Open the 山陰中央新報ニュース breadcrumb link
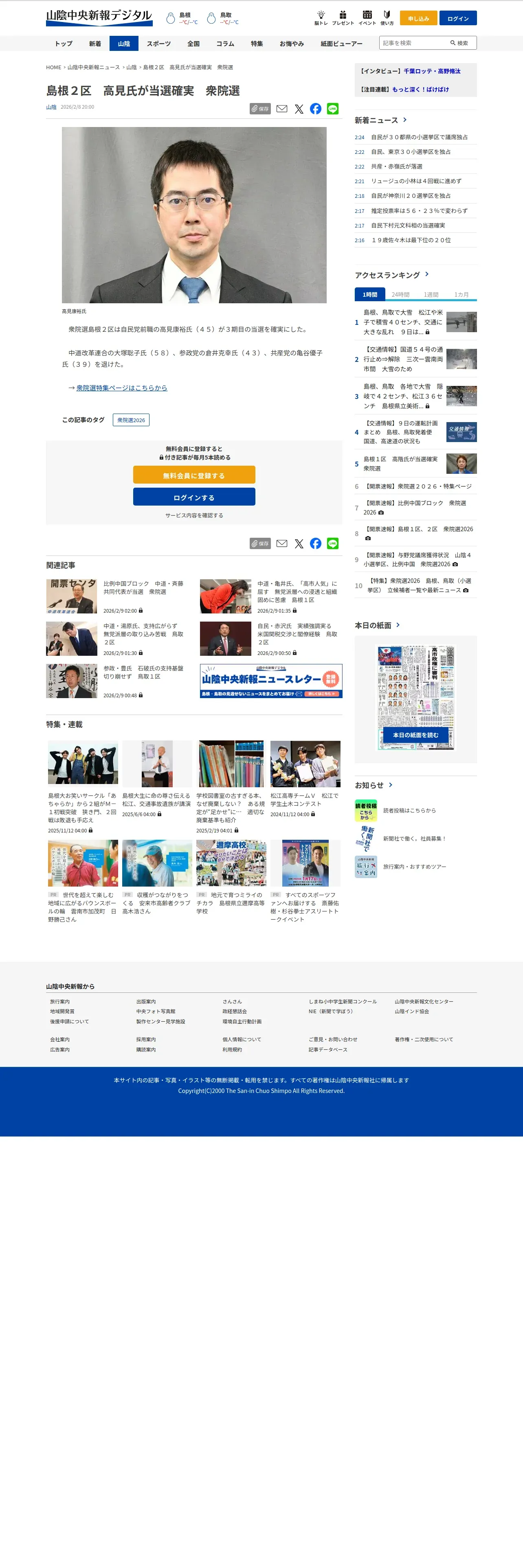The width and height of the screenshot is (523, 1568). point(94,68)
